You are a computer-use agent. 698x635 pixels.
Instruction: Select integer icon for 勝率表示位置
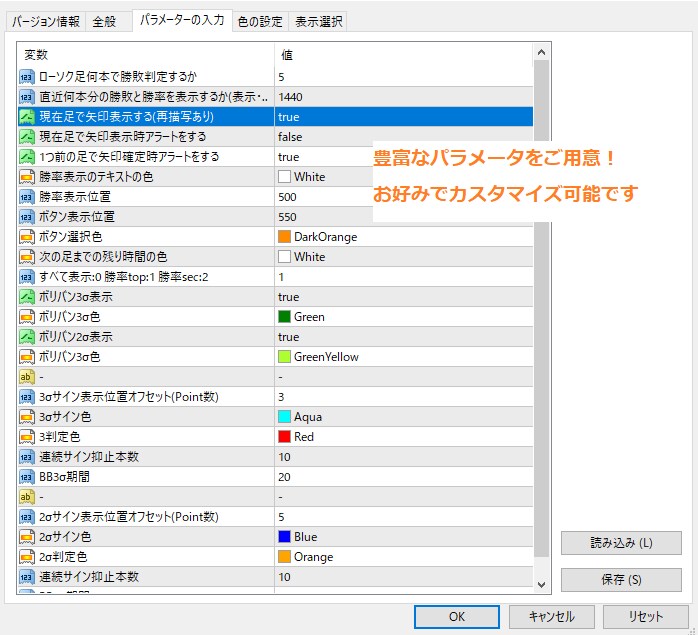27,197
